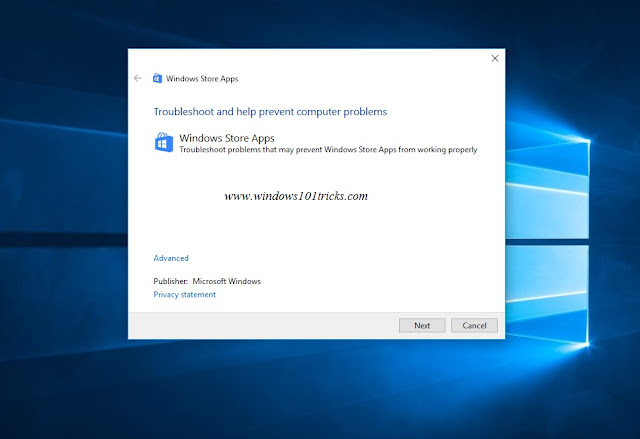The height and width of the screenshot is (439, 640).
Task: Click the Cancel button
Action: coord(474,325)
